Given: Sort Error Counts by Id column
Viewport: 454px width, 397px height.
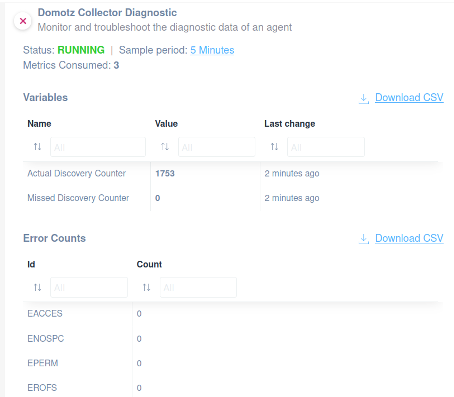Looking at the screenshot, I should point(37,287).
